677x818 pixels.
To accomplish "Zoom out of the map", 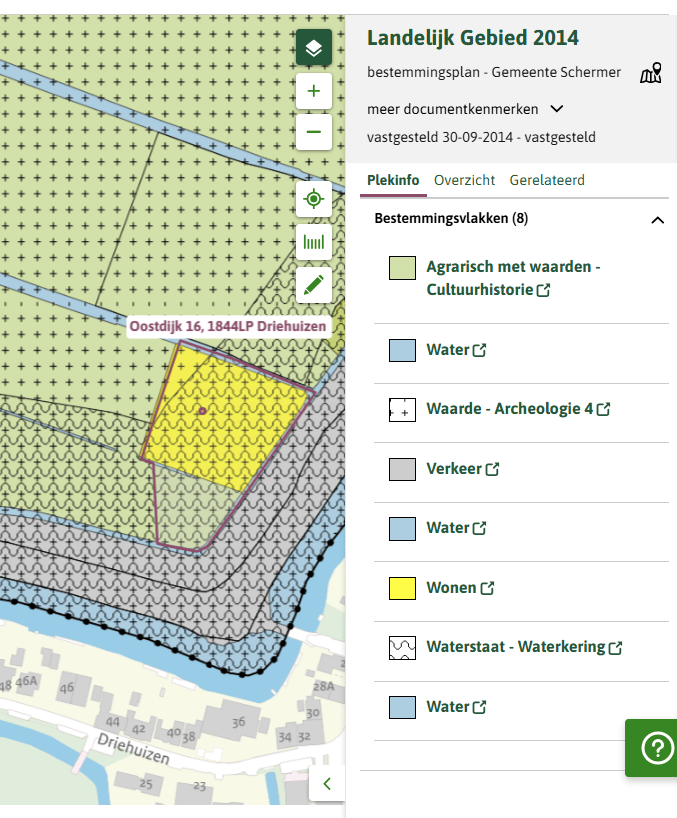I will tap(314, 131).
